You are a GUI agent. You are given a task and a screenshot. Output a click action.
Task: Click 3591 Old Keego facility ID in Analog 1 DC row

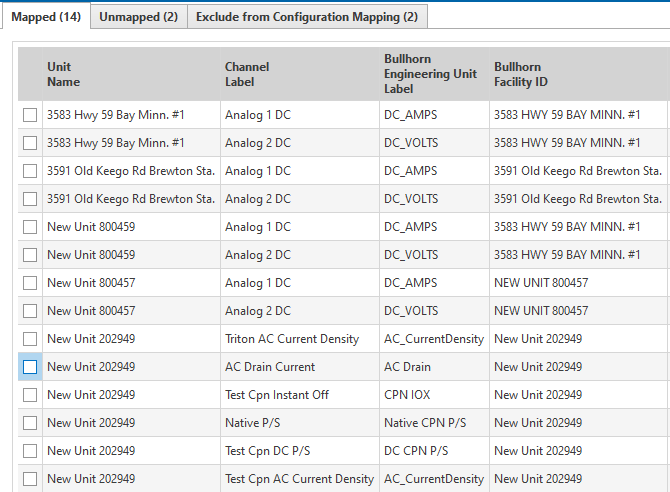(579, 171)
